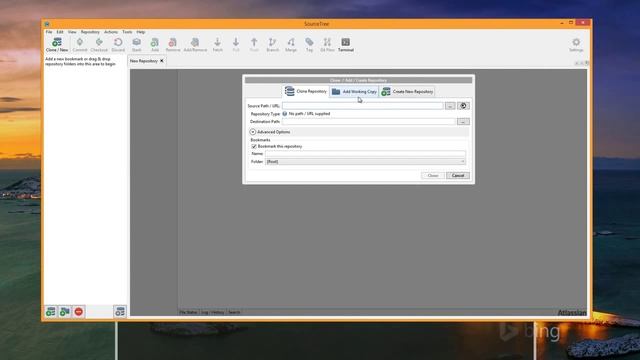Toggle Bookmark this repository checkbox
This screenshot has height=360, width=640.
point(254,147)
